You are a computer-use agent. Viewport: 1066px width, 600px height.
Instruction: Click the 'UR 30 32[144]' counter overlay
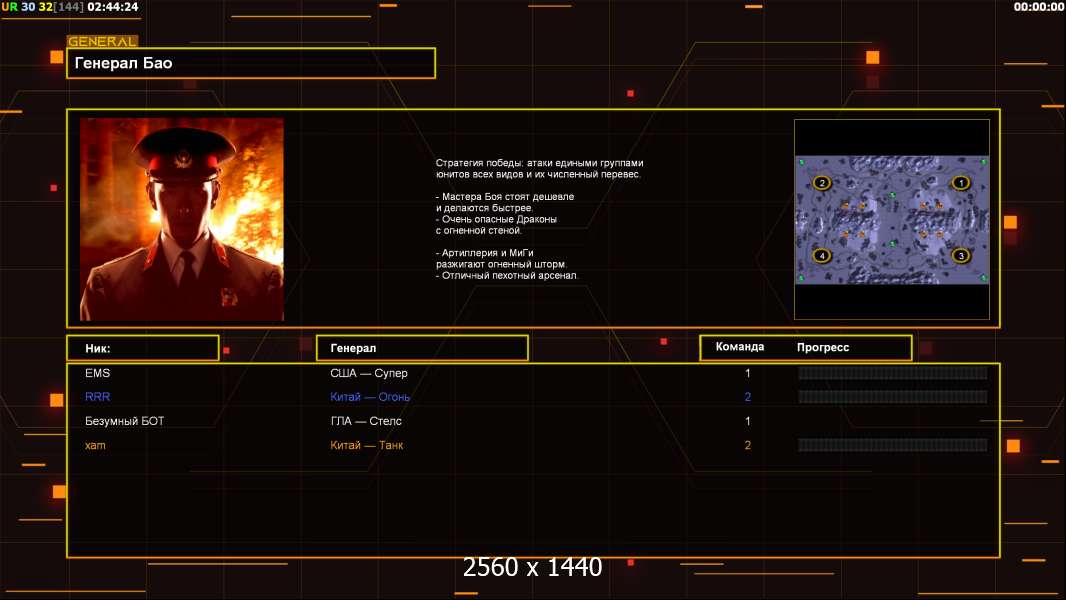pyautogui.click(x=43, y=7)
